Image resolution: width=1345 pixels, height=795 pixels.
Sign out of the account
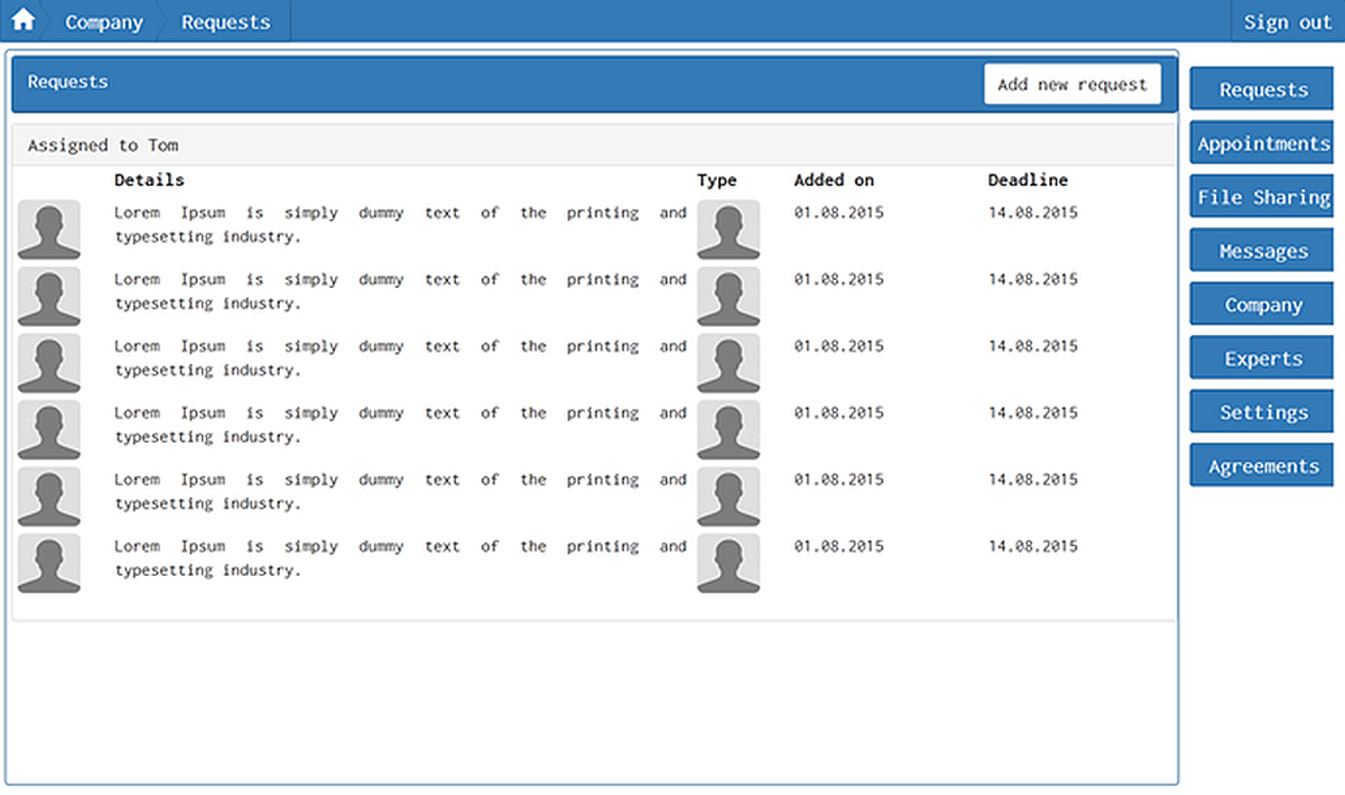[1287, 22]
